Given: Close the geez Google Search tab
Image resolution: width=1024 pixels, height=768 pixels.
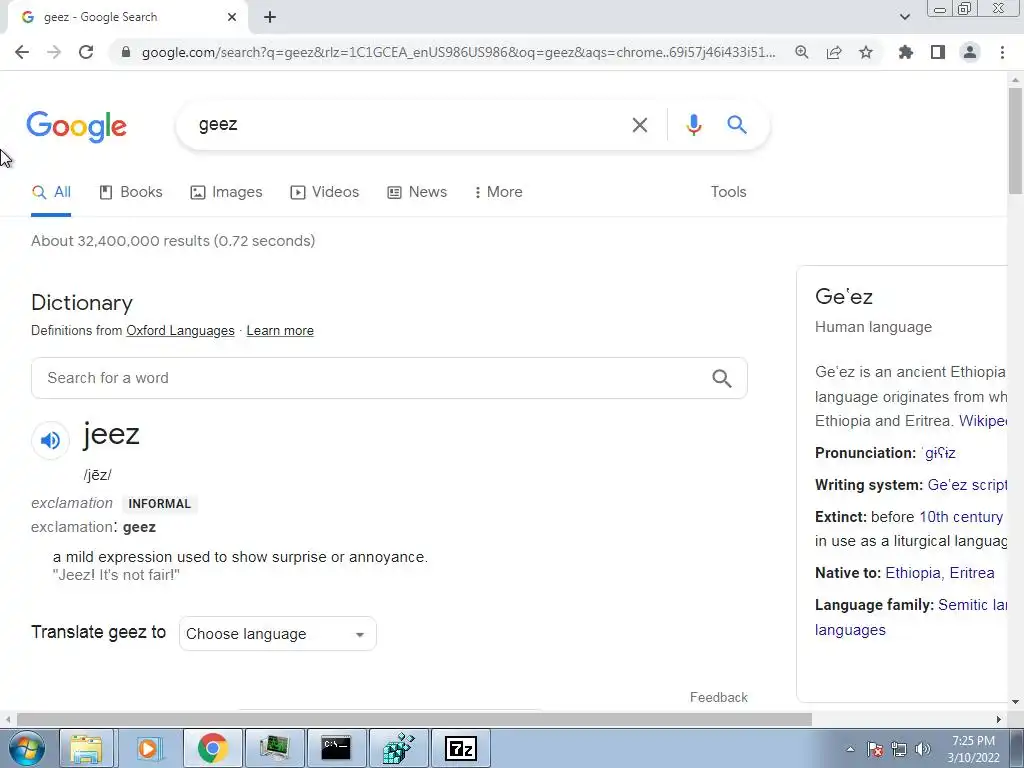Looking at the screenshot, I should coord(232,17).
